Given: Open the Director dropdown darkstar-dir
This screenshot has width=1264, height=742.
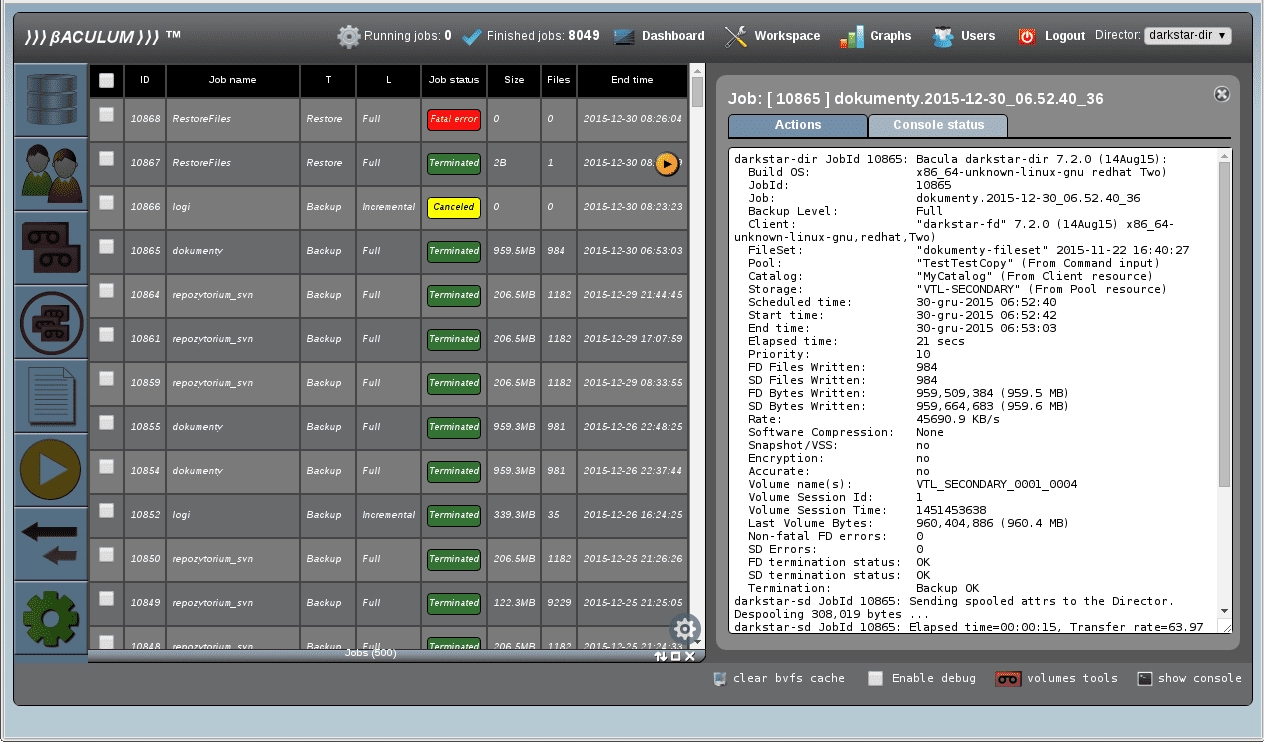Looking at the screenshot, I should tap(1187, 35).
